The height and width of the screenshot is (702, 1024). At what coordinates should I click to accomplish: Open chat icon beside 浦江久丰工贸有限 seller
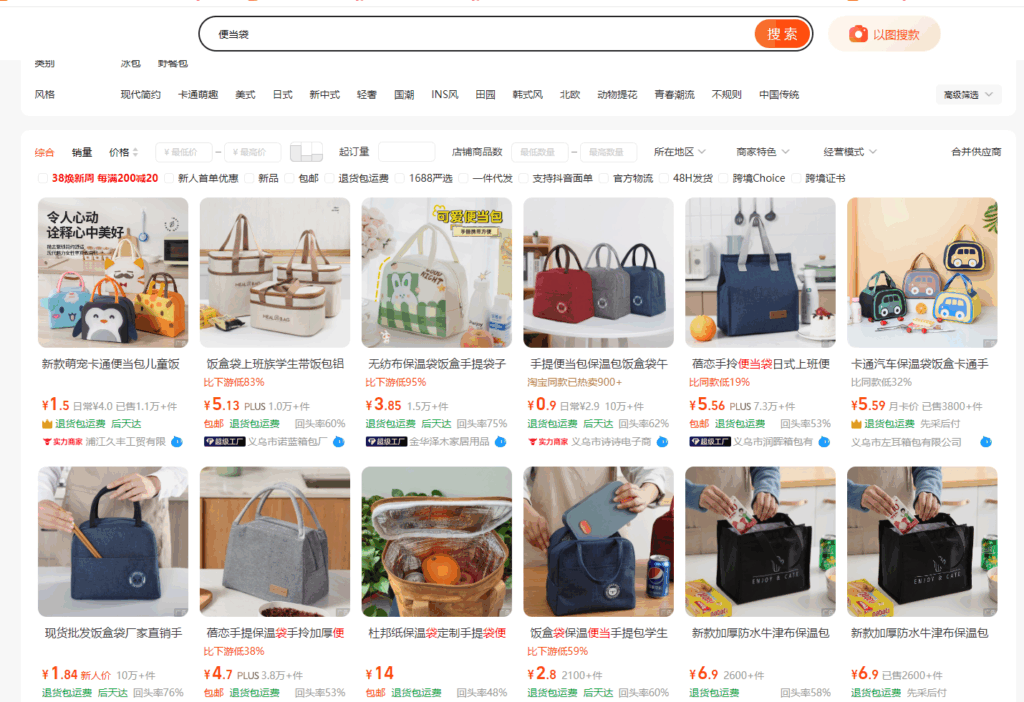tap(176, 442)
